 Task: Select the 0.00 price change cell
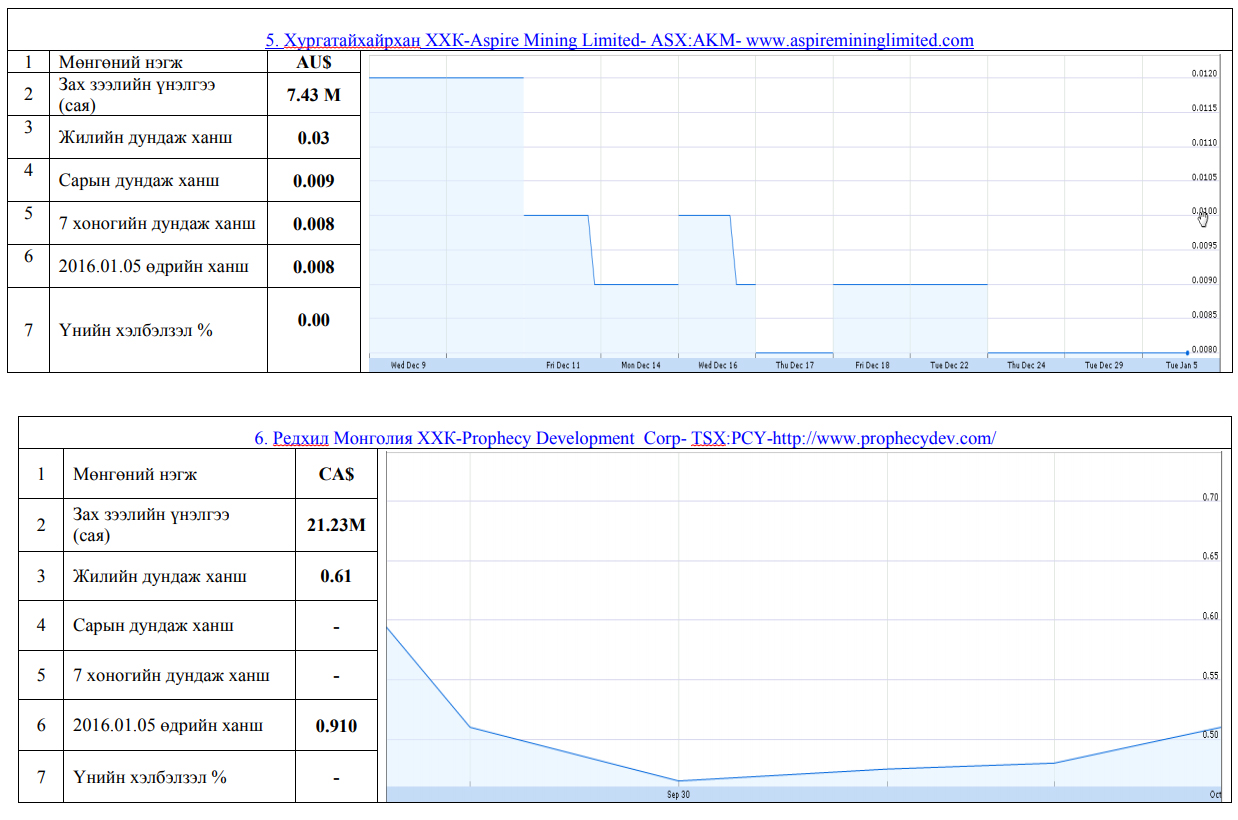coord(313,321)
